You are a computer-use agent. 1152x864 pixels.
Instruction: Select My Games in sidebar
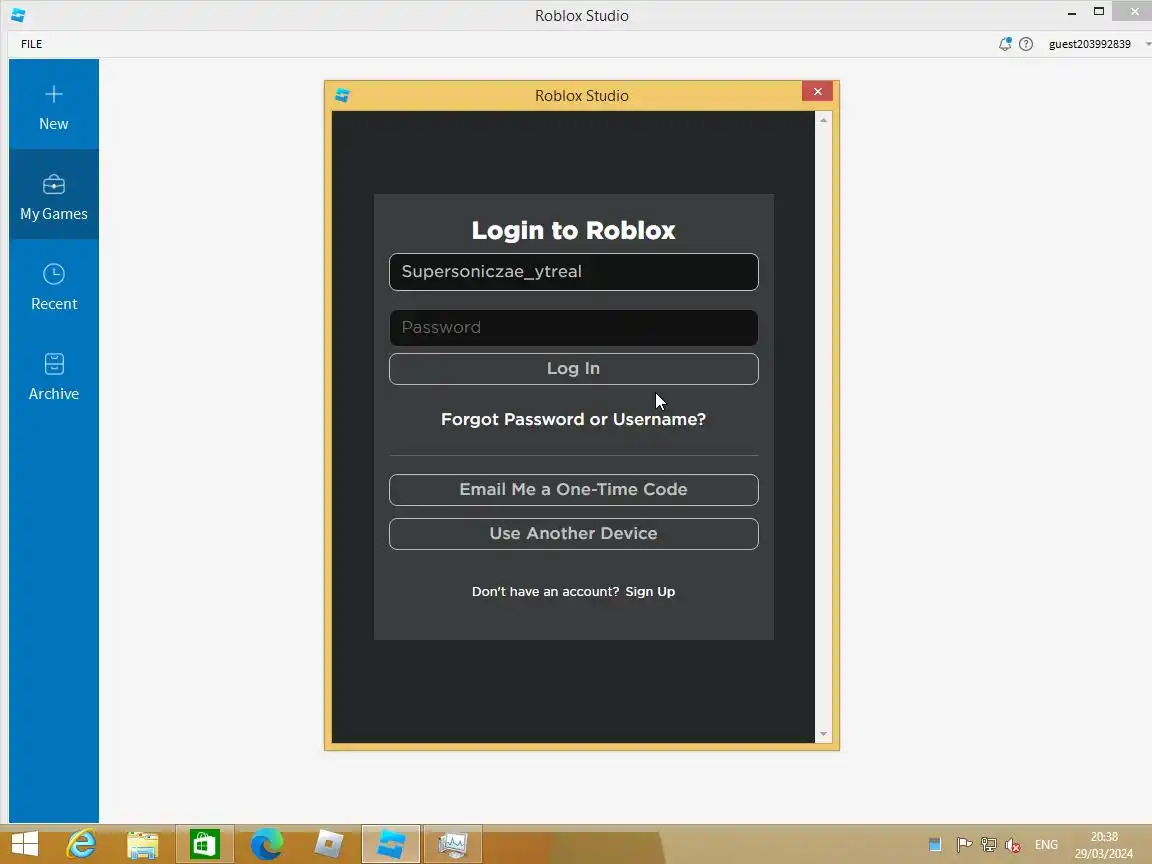54,195
